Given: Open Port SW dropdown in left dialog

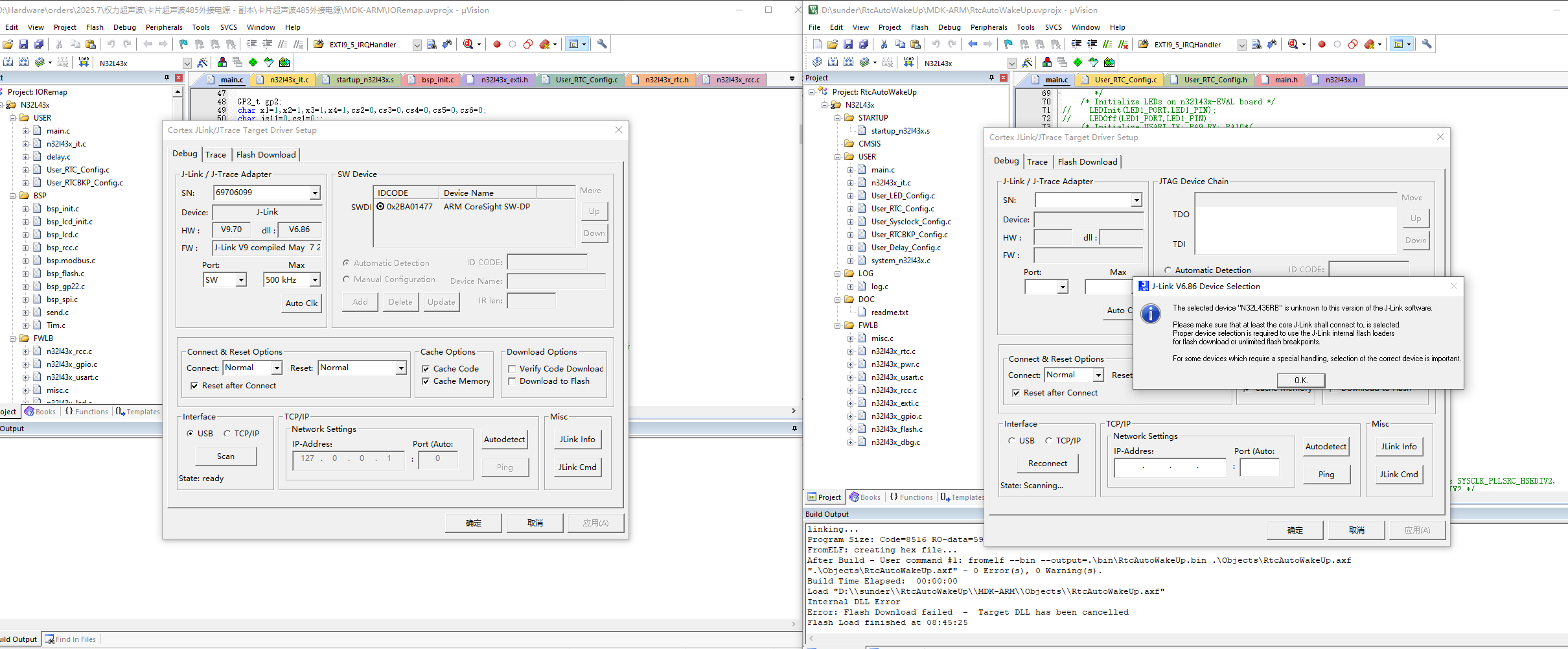Looking at the screenshot, I should (x=241, y=279).
